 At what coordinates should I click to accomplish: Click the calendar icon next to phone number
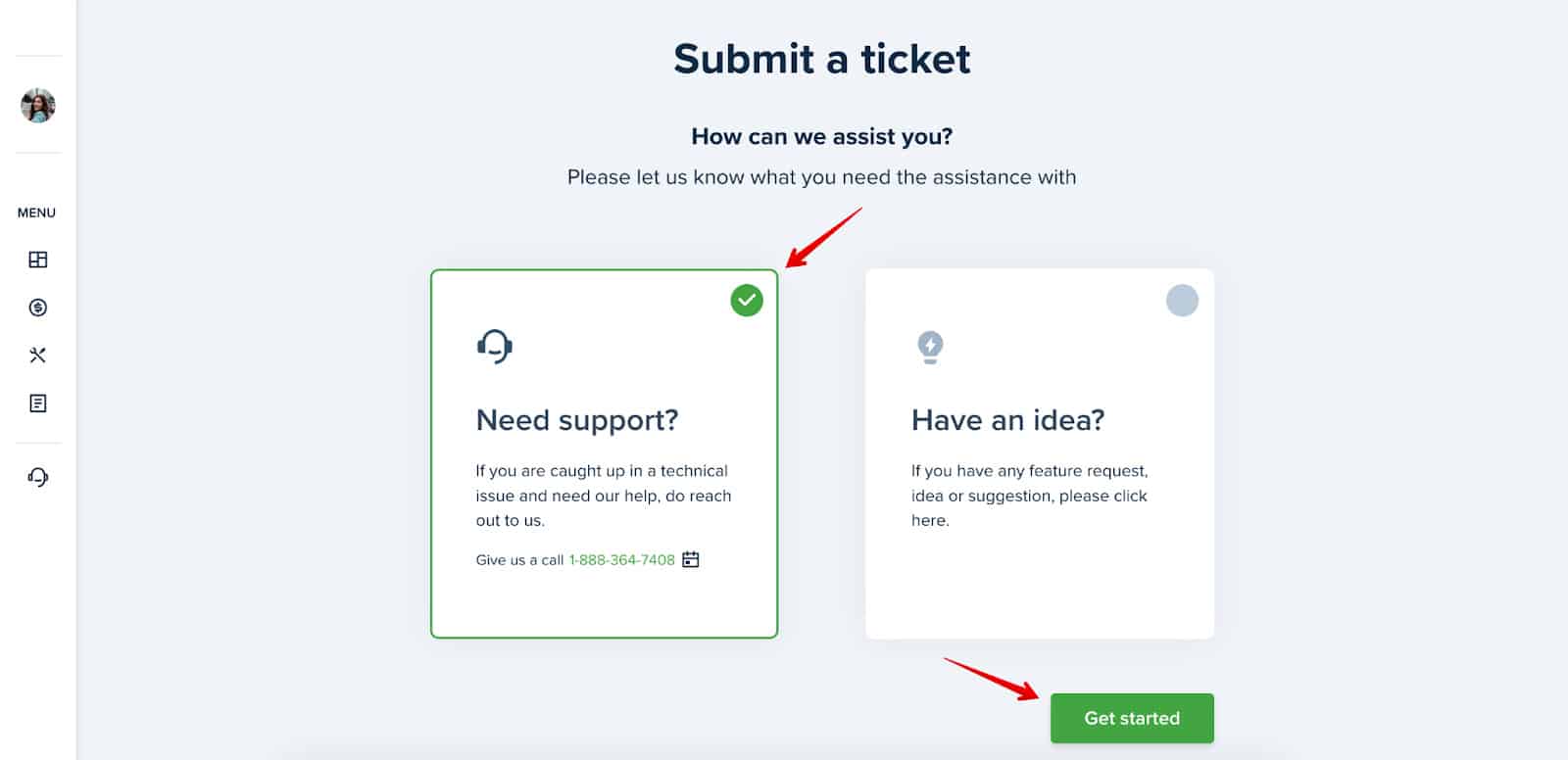coord(691,559)
